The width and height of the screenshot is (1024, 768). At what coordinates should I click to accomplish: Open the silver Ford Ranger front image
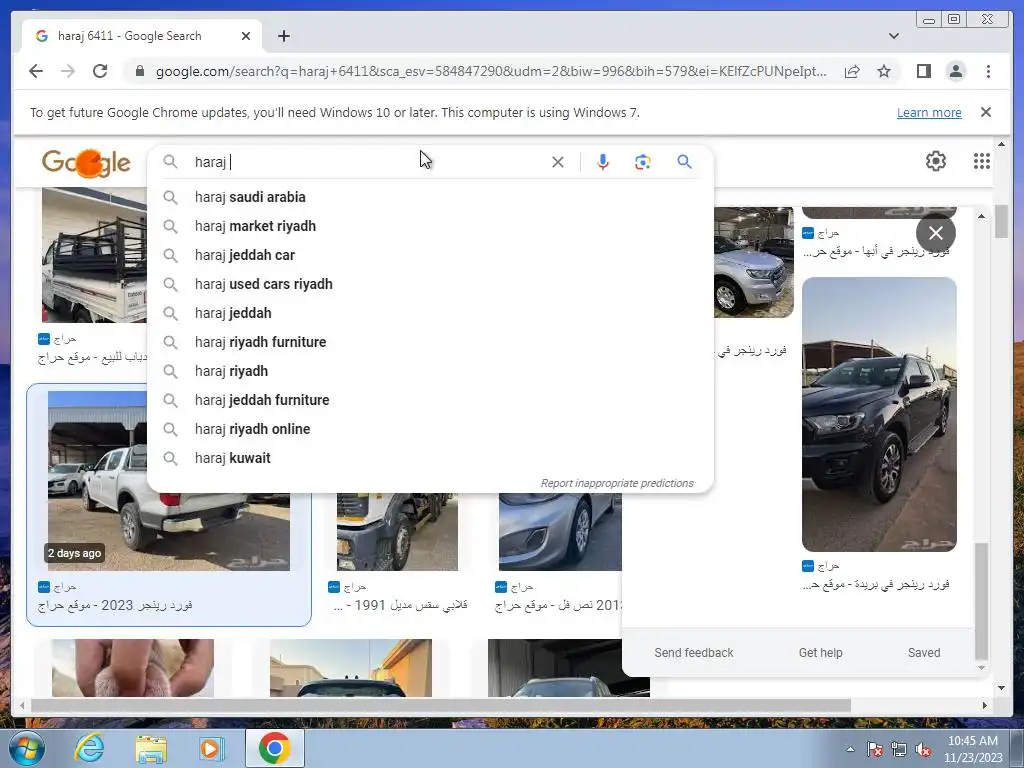tap(754, 263)
